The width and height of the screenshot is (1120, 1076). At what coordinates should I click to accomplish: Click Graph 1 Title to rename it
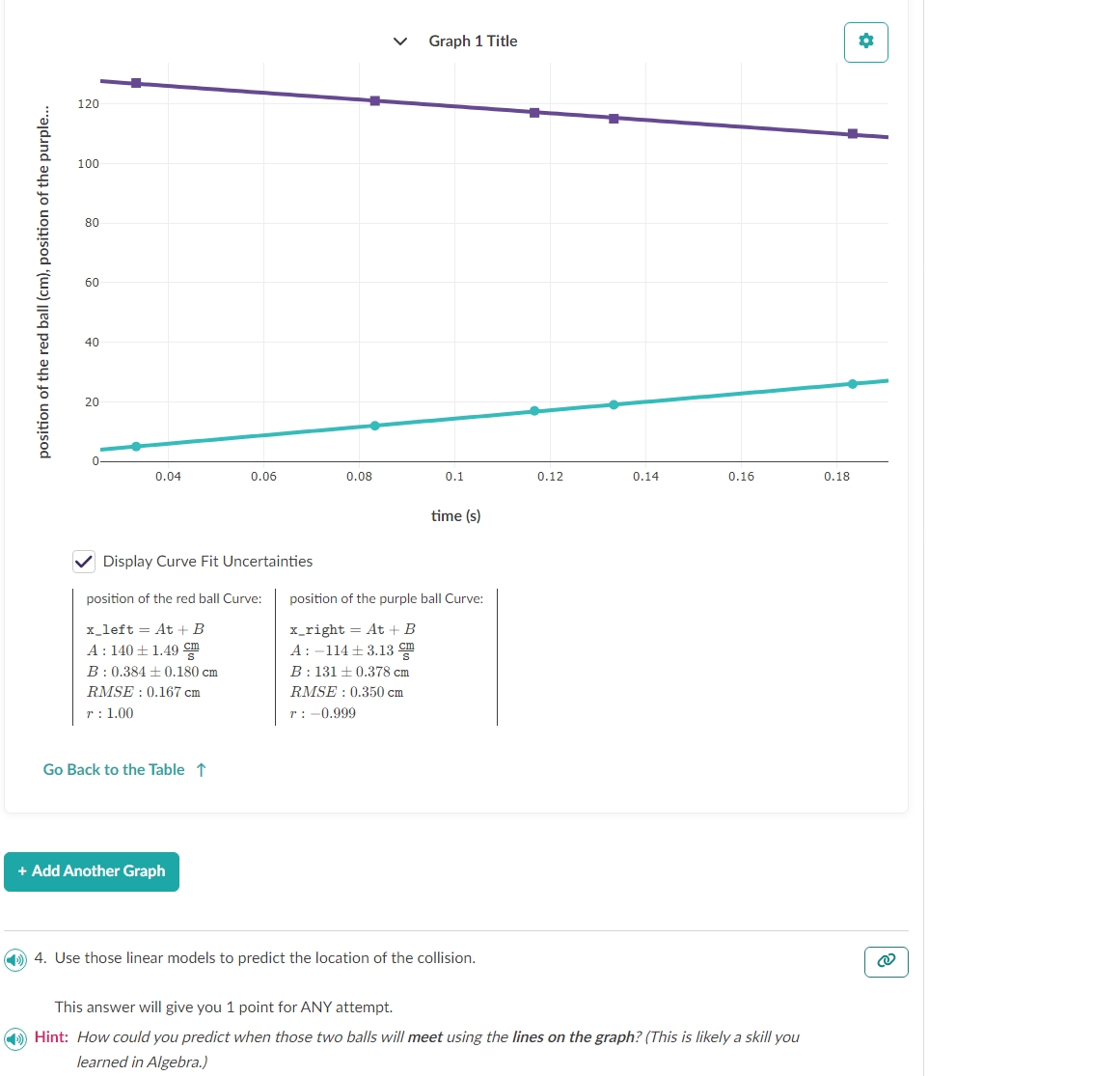click(472, 41)
